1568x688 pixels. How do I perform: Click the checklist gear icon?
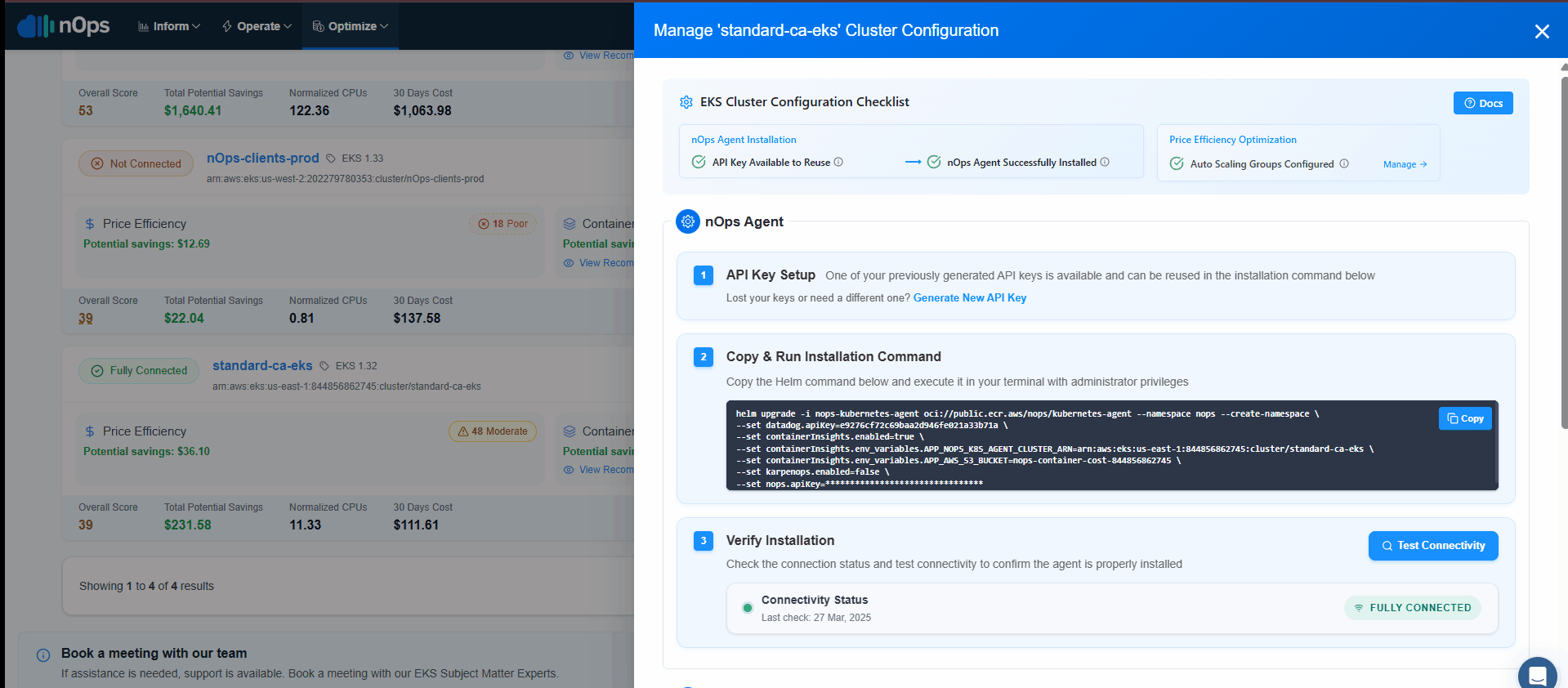686,102
